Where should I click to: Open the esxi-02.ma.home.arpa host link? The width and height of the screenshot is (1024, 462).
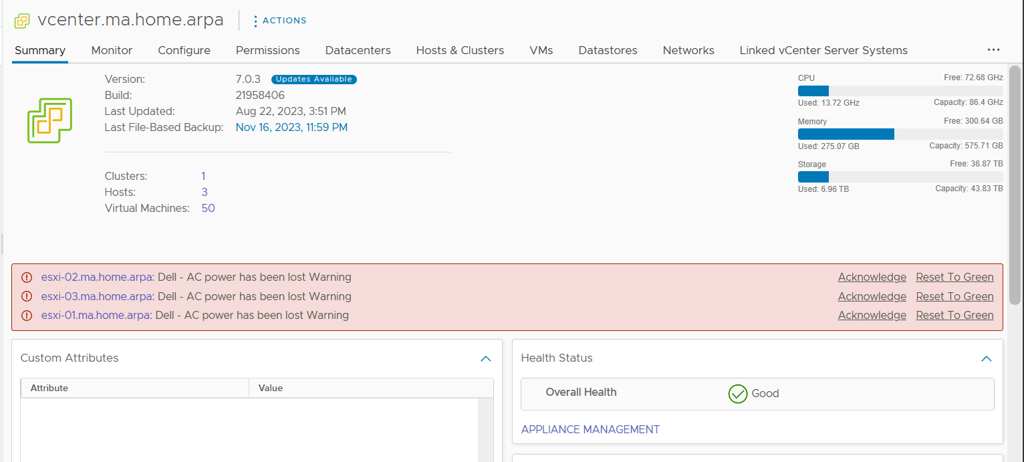(97, 277)
